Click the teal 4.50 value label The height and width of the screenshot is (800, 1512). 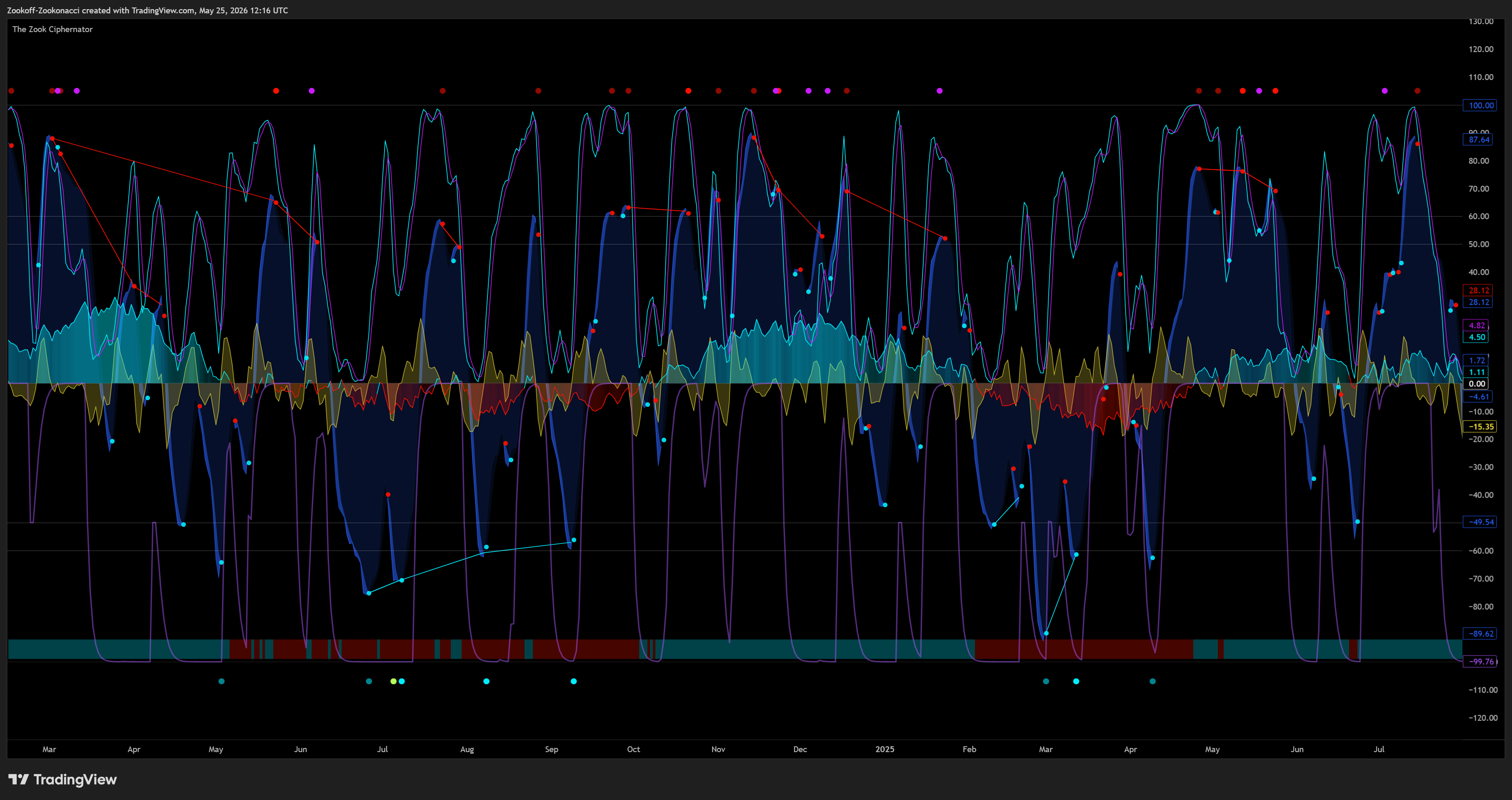(x=1476, y=337)
